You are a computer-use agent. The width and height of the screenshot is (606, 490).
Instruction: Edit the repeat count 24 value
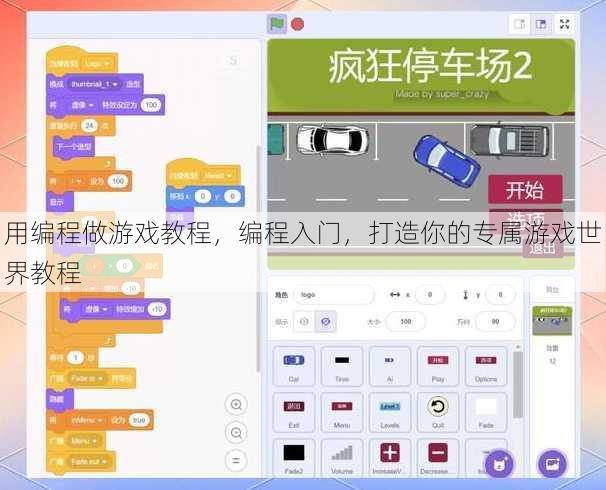pos(90,126)
